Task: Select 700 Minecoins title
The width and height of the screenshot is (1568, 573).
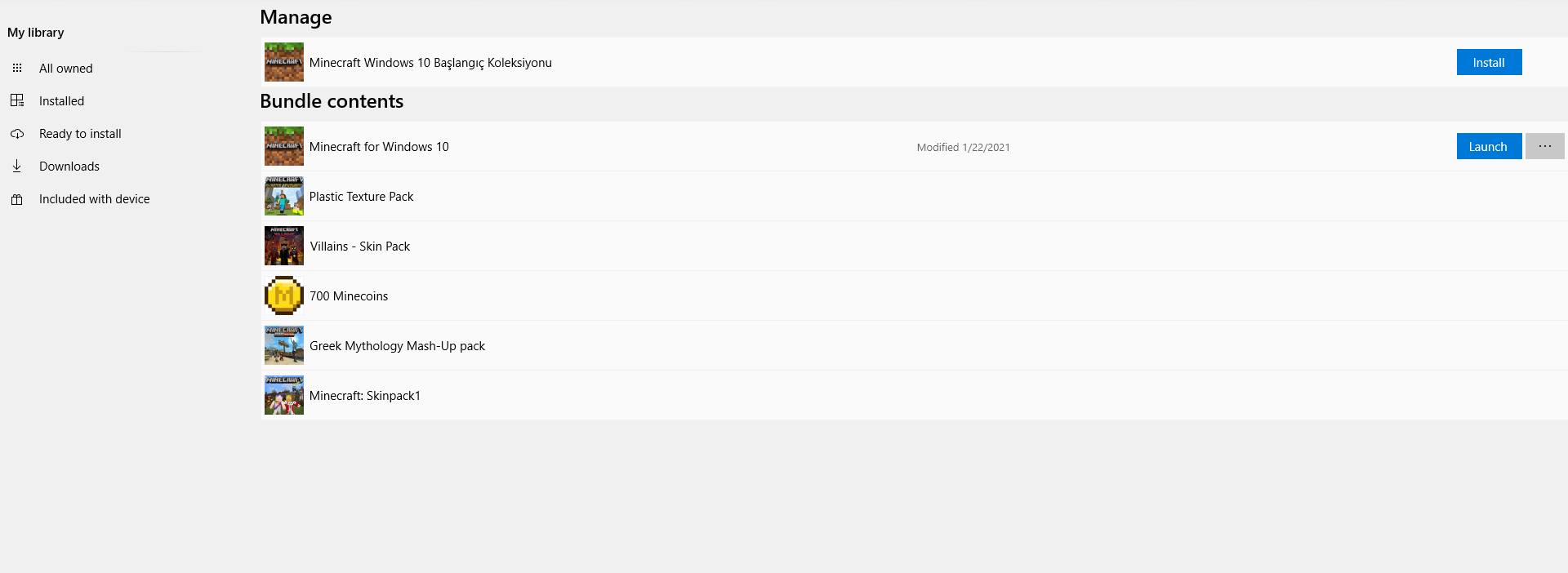Action: (349, 296)
